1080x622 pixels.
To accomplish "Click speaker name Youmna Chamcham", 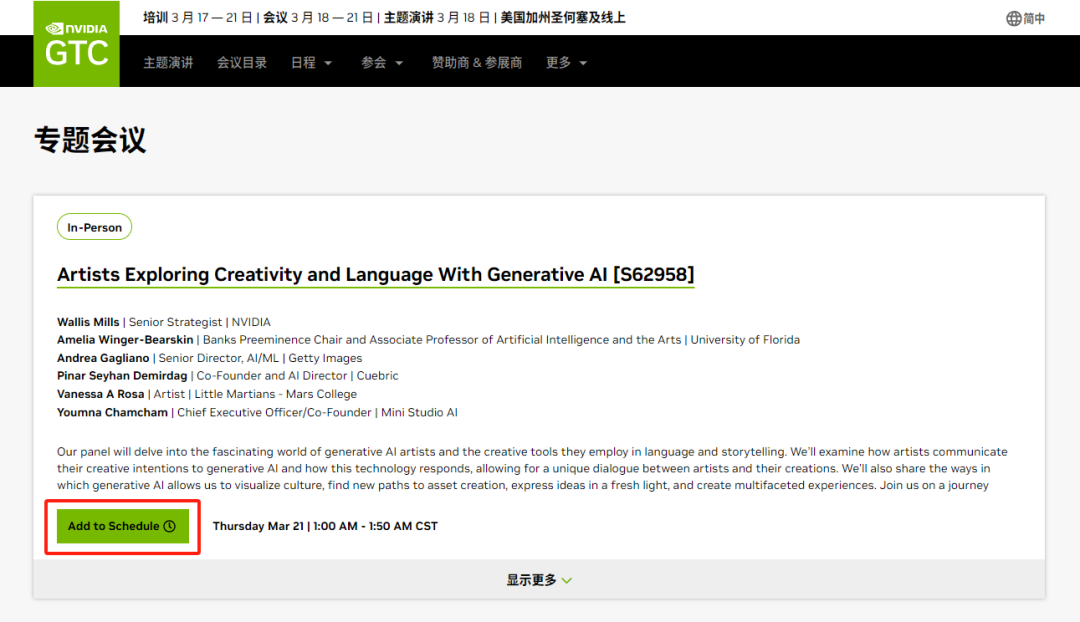I will [x=112, y=412].
